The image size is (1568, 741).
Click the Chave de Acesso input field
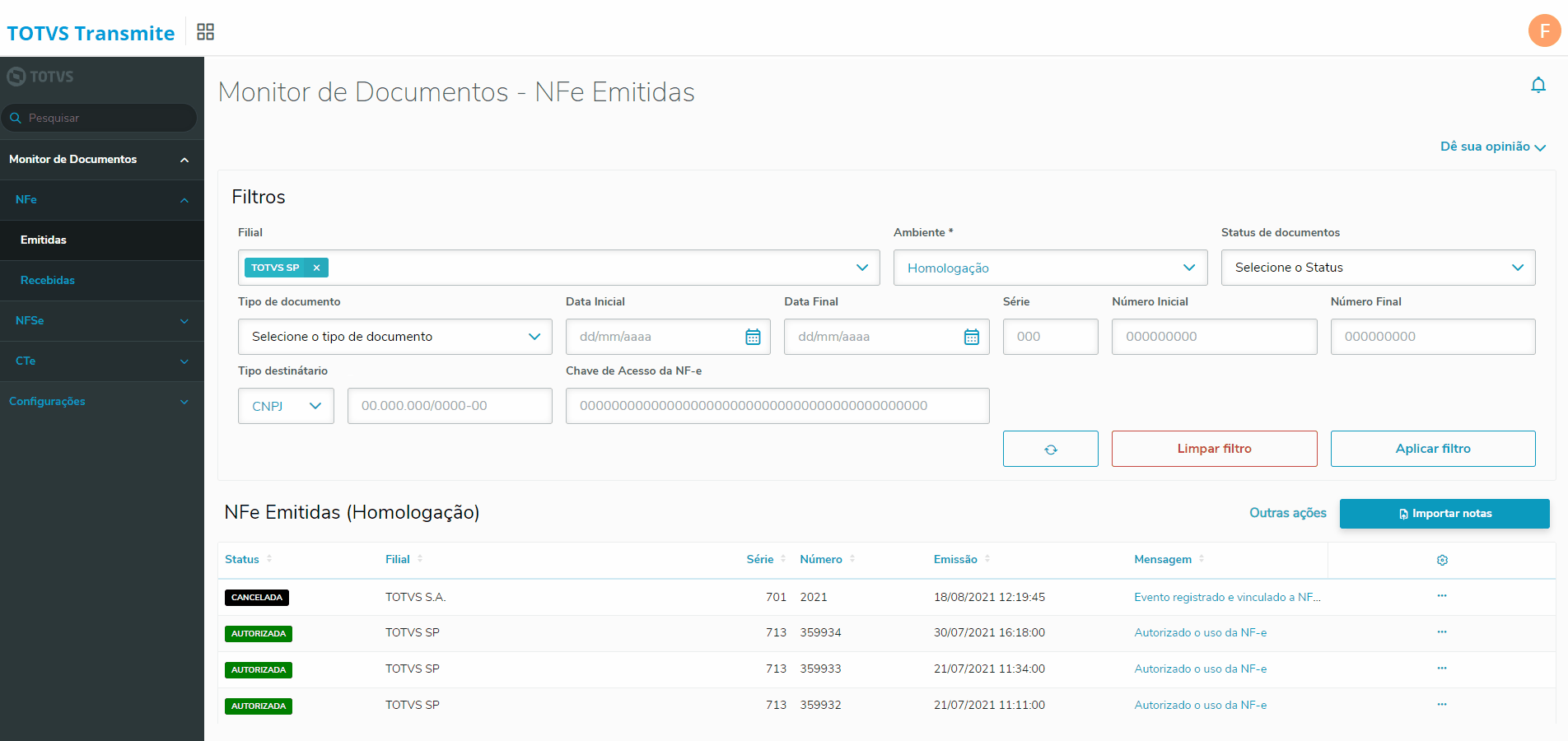coord(777,406)
